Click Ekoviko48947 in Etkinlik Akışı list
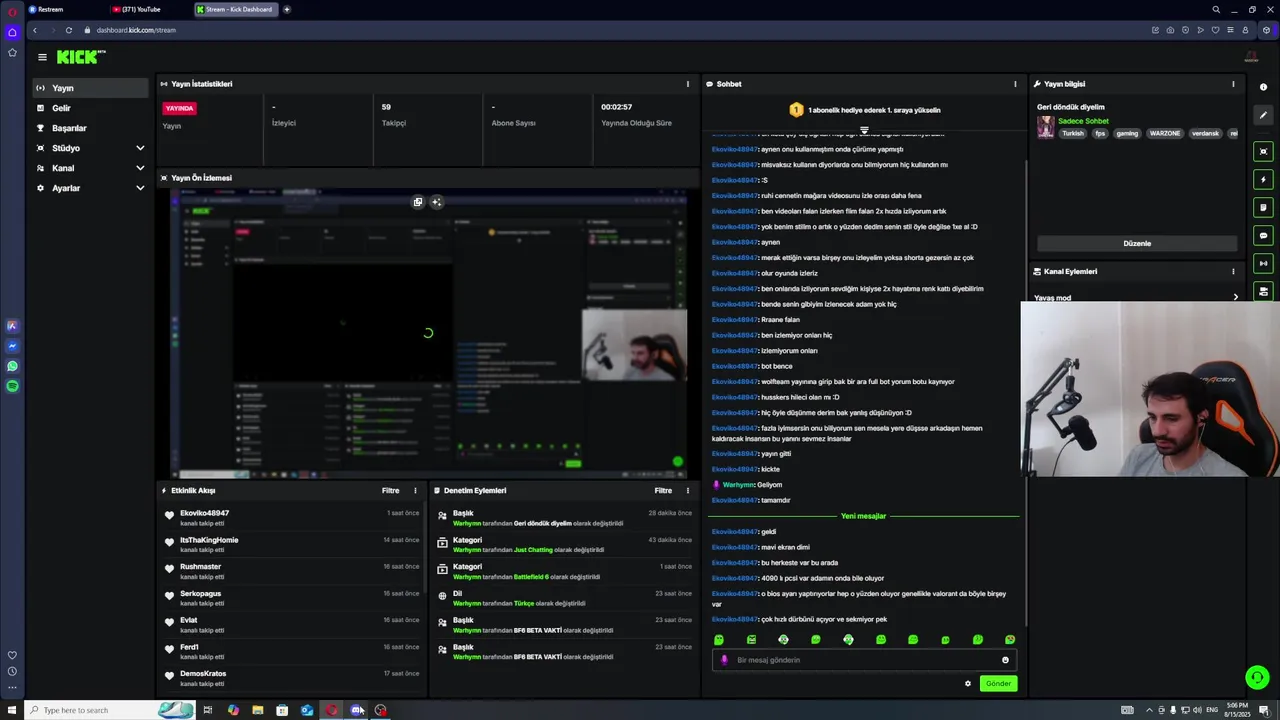Image resolution: width=1280 pixels, height=720 pixels. tap(204, 513)
